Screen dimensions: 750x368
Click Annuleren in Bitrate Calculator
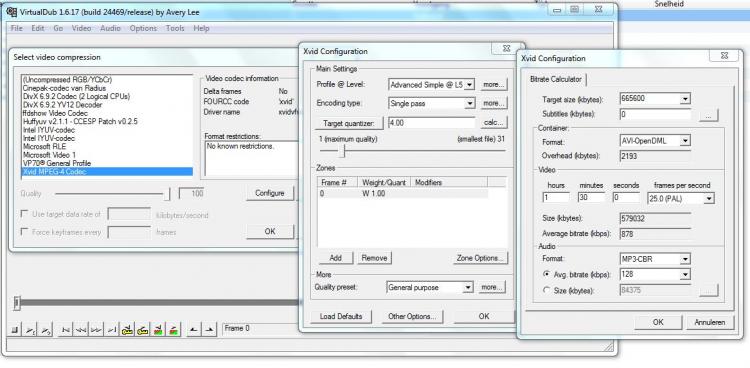[710, 323]
